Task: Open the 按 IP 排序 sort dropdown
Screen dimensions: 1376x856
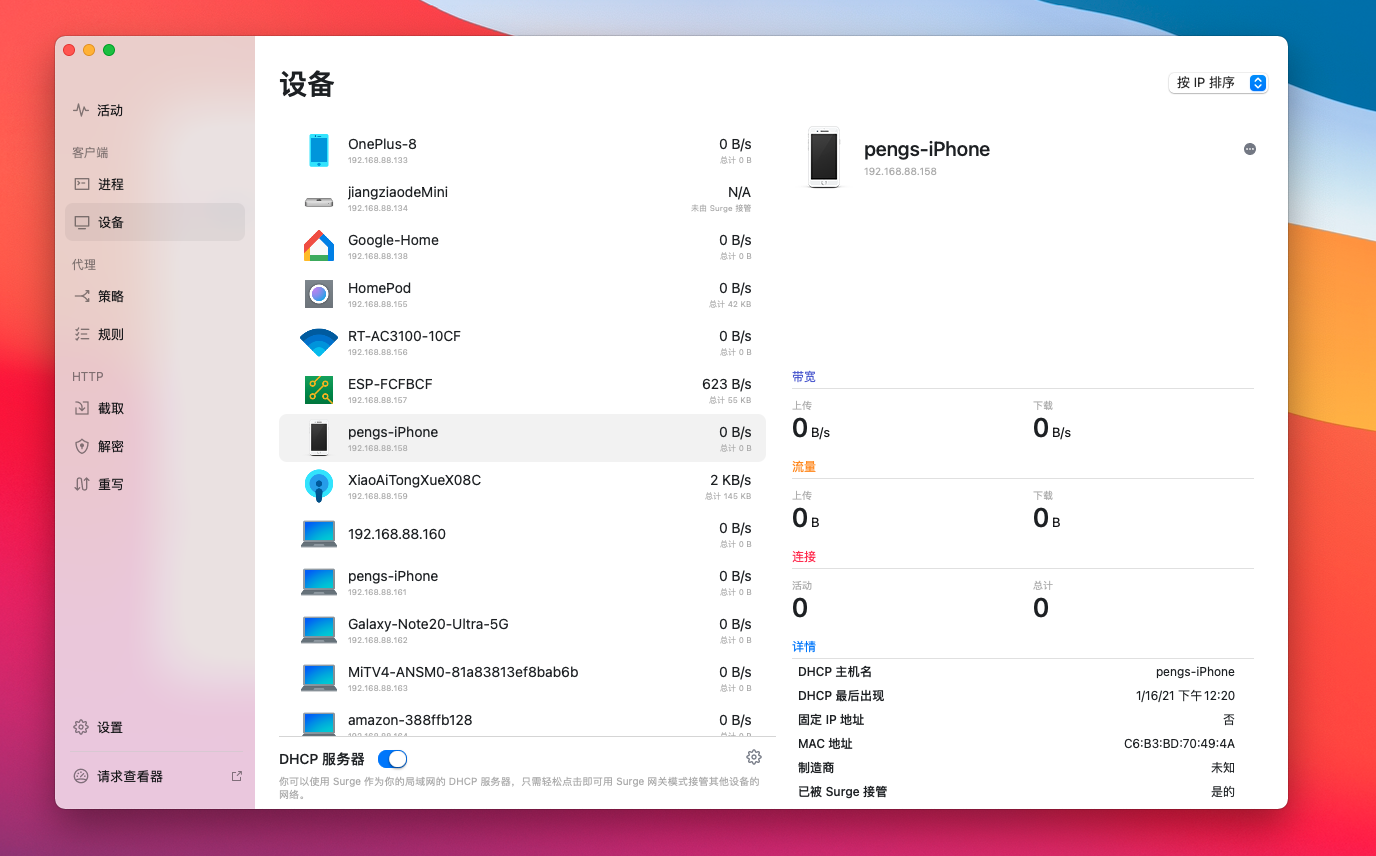Action: click(x=1217, y=83)
